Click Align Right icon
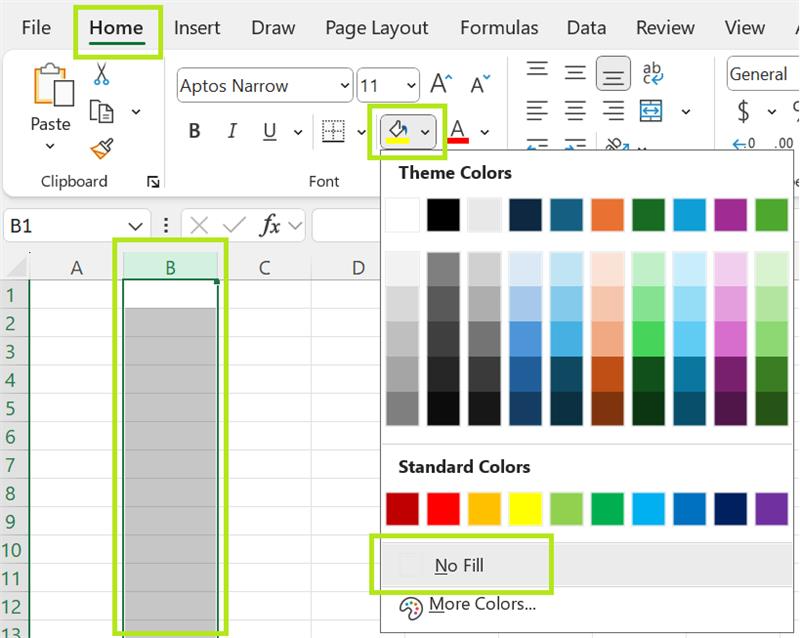The height and width of the screenshot is (638, 800). click(x=613, y=110)
